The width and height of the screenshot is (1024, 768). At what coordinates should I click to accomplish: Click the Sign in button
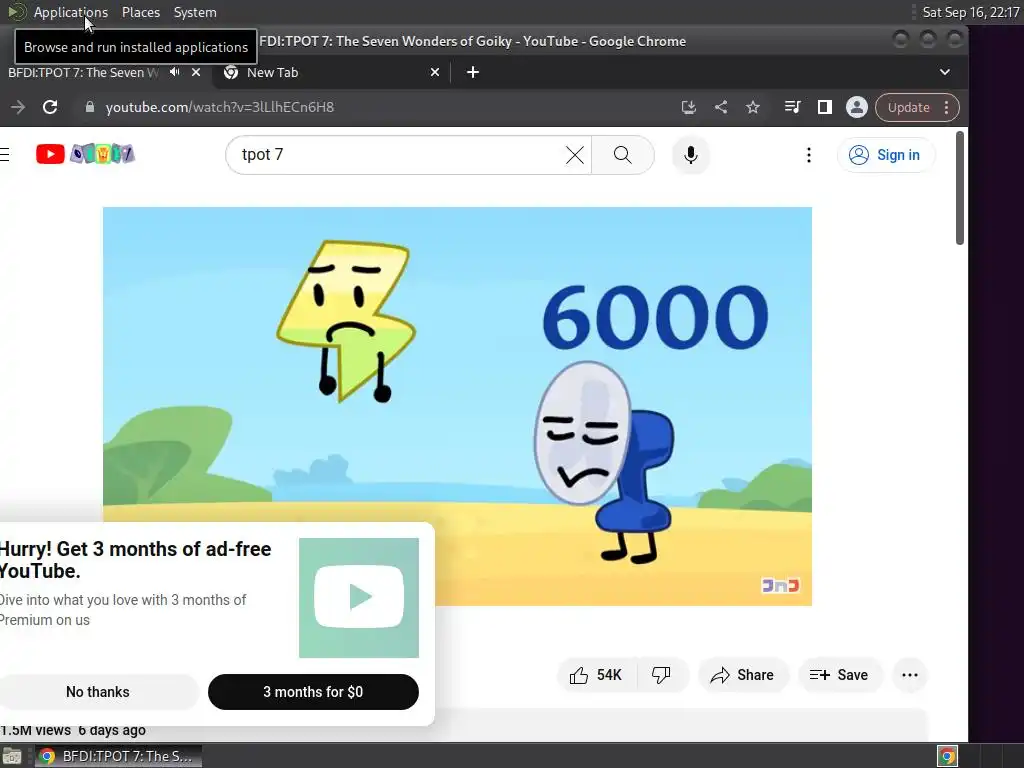pyautogui.click(x=886, y=155)
